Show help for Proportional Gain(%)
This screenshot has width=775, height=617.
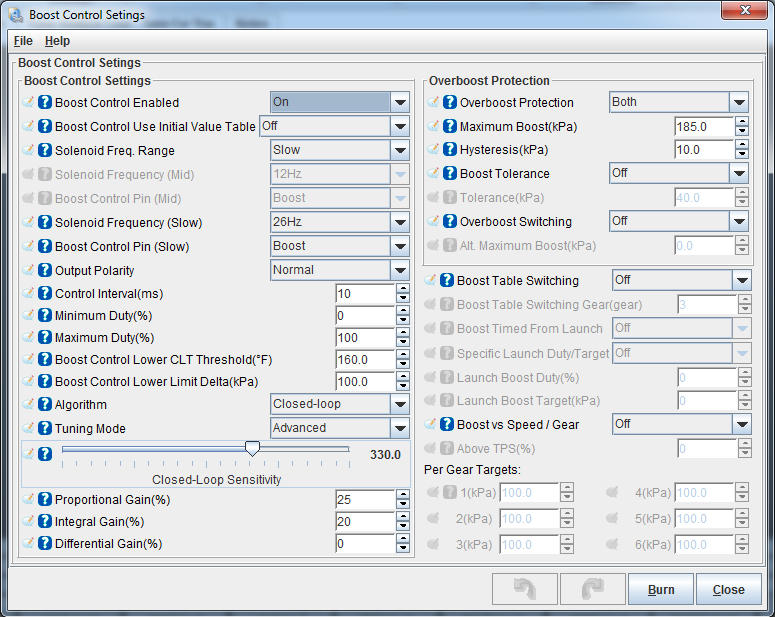tap(45, 500)
